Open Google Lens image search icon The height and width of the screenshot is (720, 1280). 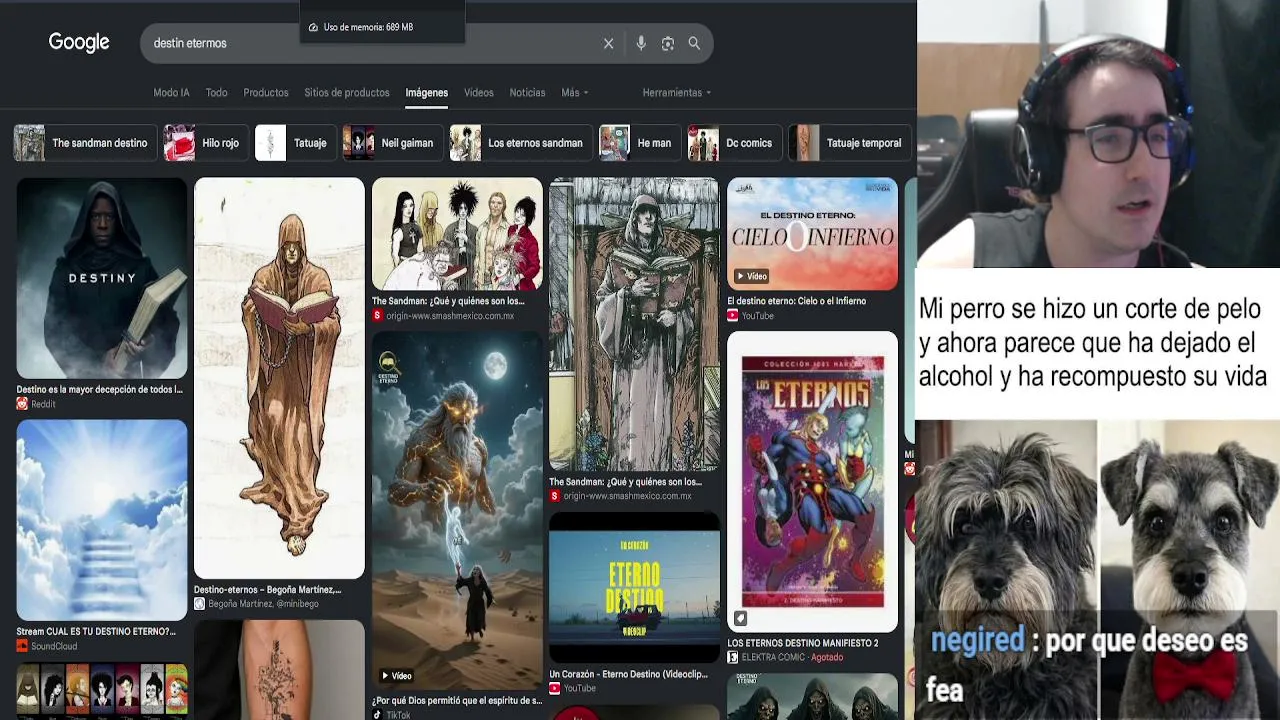[667, 43]
